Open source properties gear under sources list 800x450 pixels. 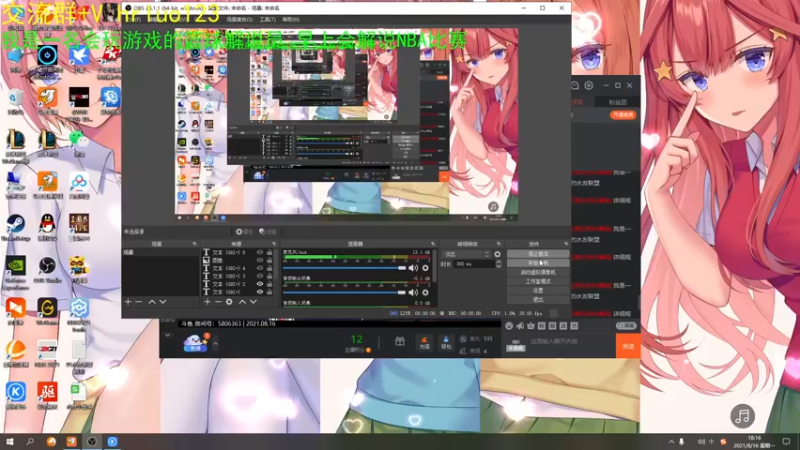229,302
